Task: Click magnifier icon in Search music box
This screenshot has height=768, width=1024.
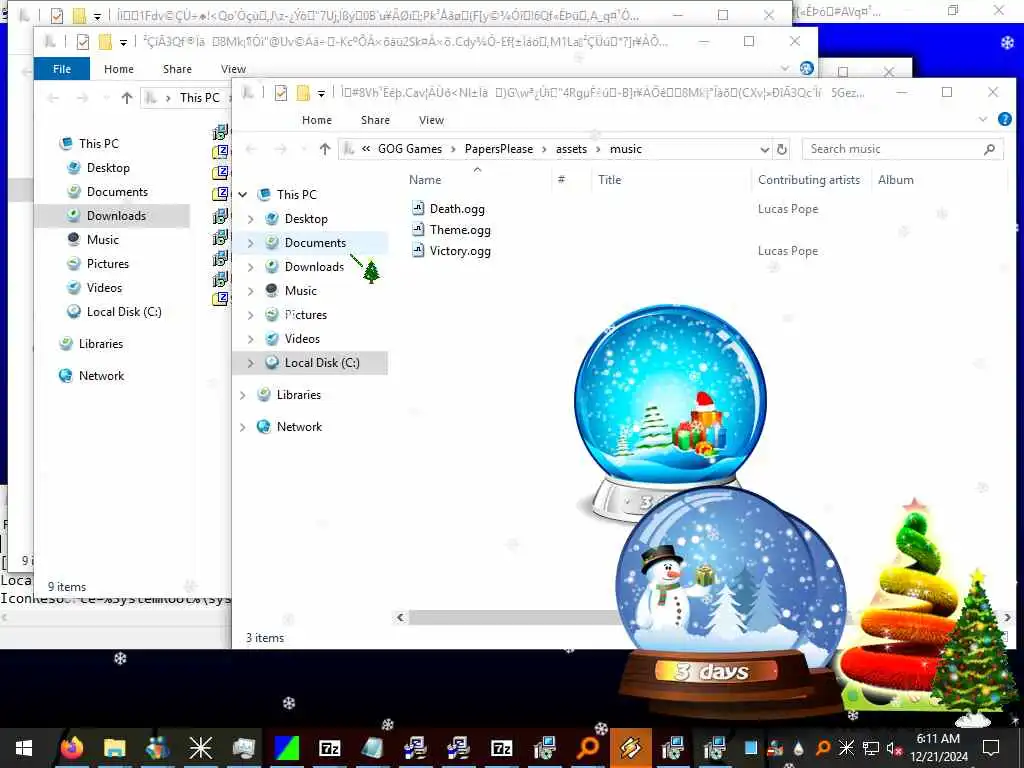Action: [x=989, y=150]
